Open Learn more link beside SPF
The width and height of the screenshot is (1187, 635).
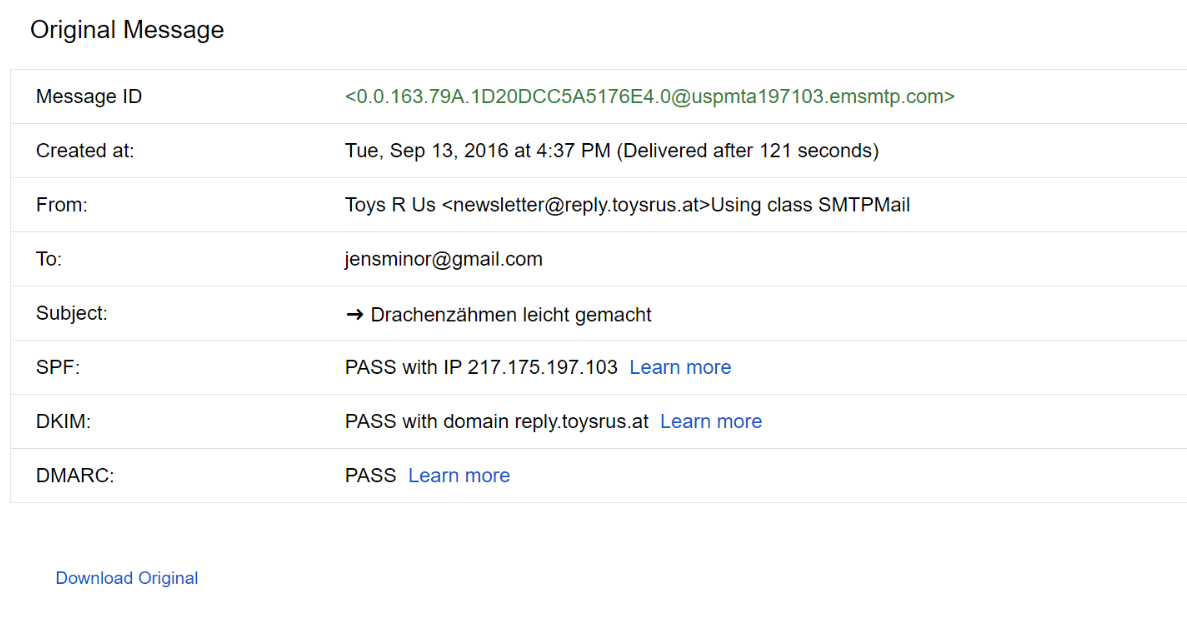(x=680, y=367)
